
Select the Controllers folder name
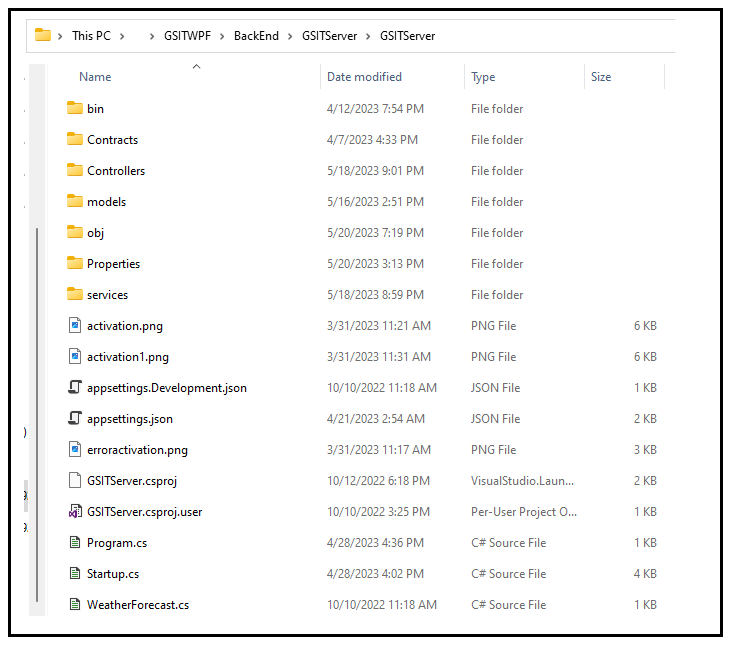(116, 170)
